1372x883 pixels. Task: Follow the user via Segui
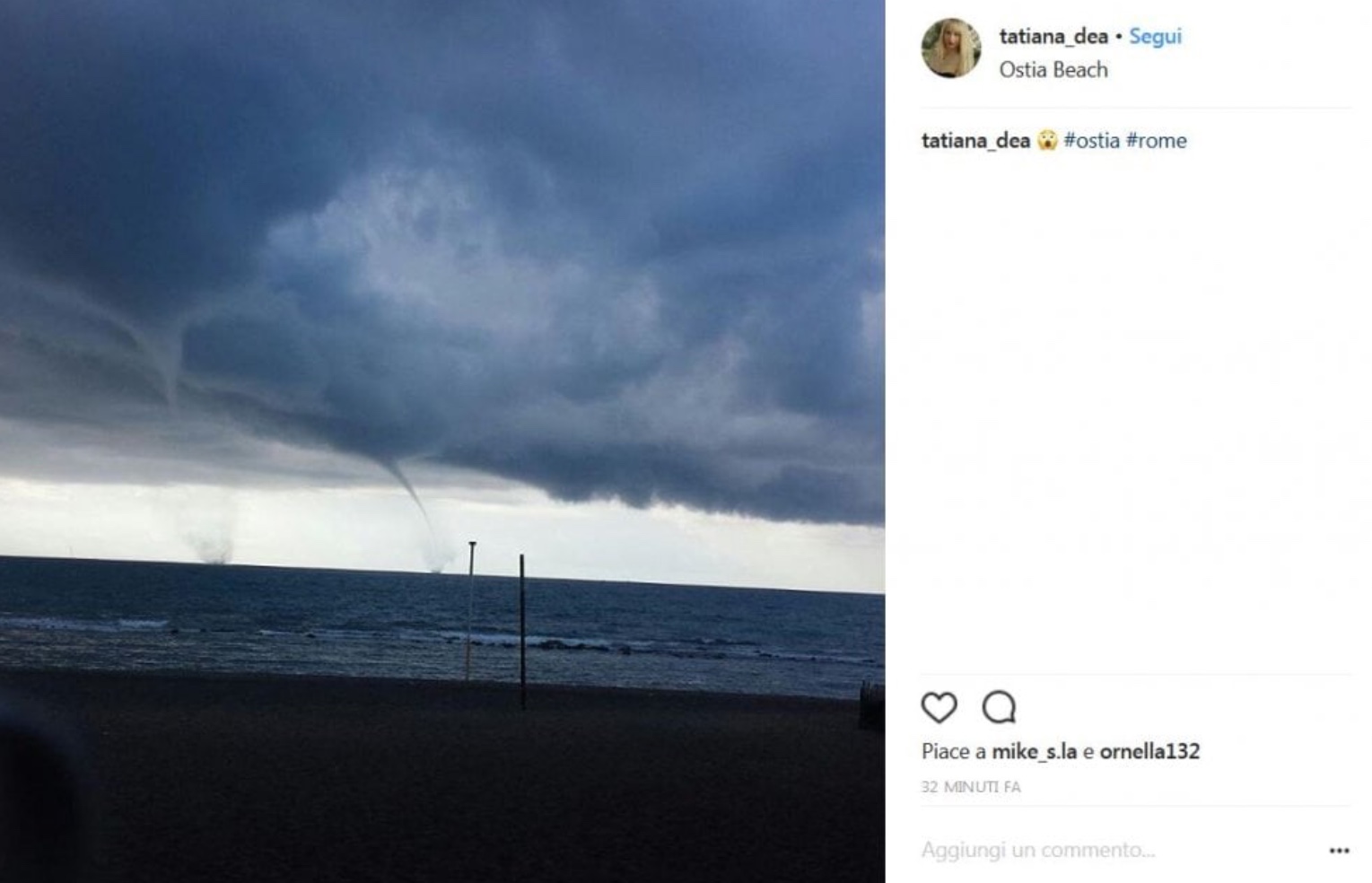point(1155,37)
